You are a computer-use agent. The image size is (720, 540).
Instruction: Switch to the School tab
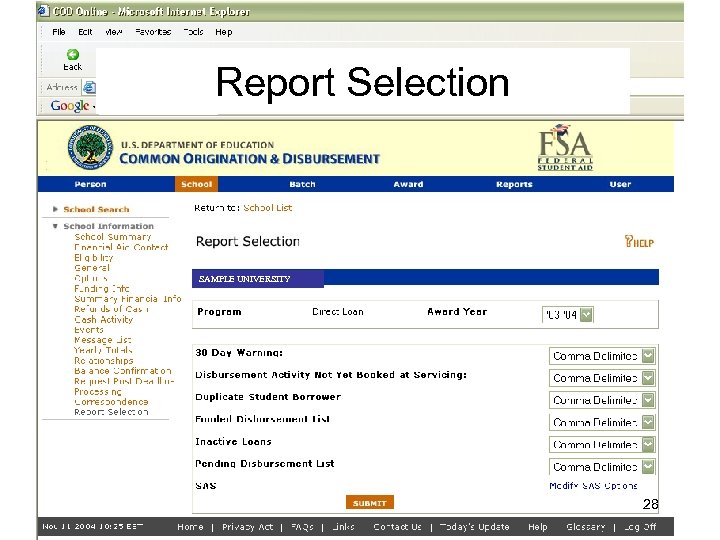click(x=197, y=184)
